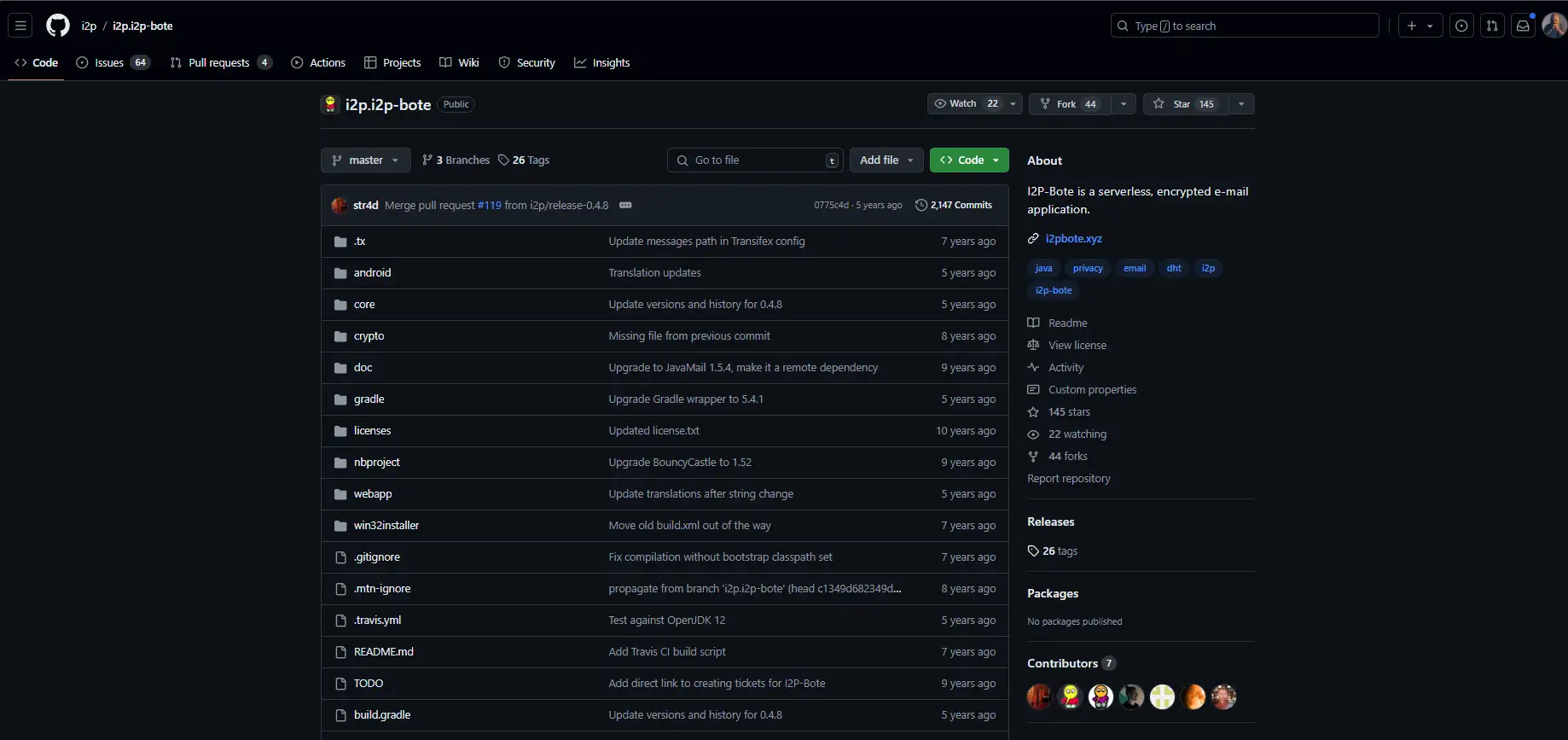
Task: Open the TODO file
Action: click(369, 684)
